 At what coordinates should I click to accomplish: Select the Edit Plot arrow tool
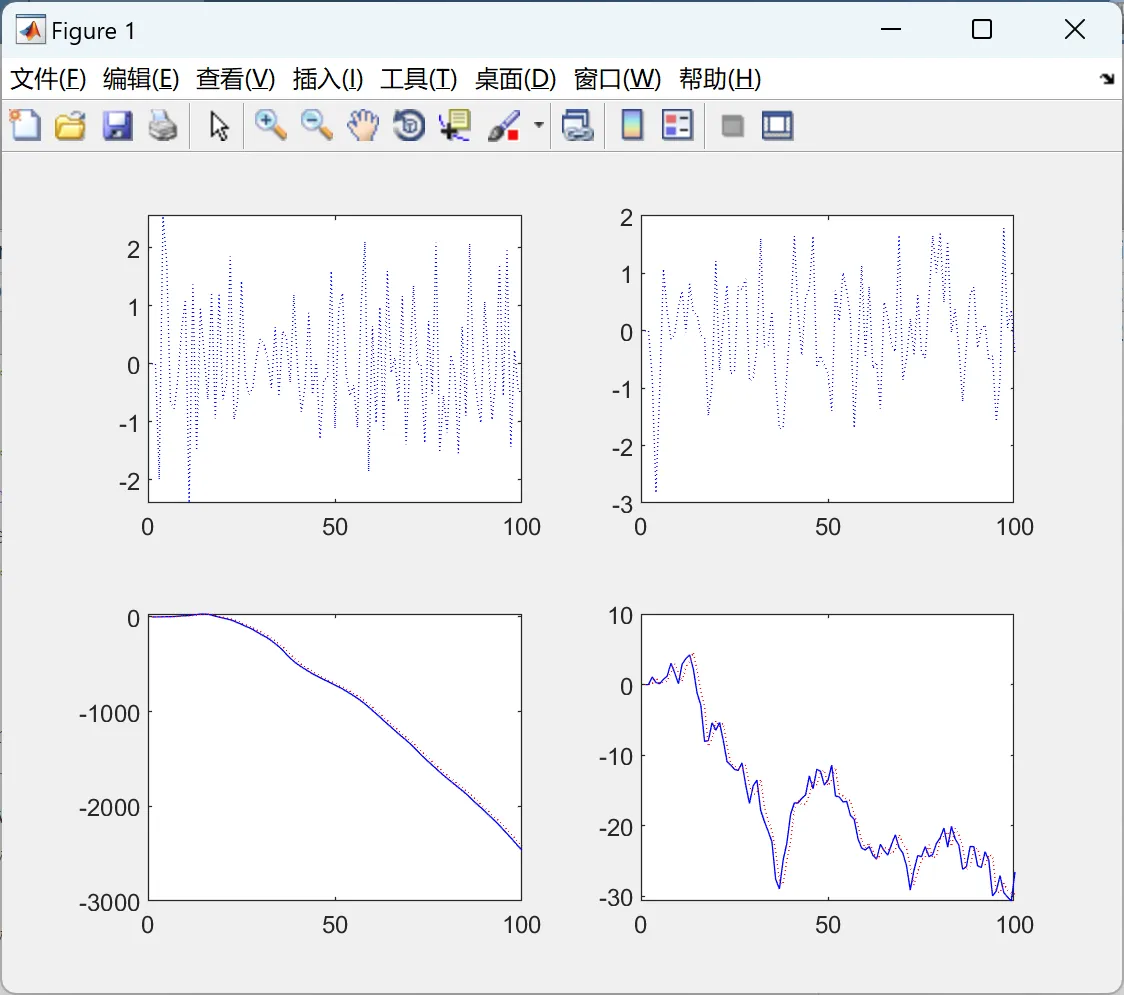pyautogui.click(x=219, y=126)
